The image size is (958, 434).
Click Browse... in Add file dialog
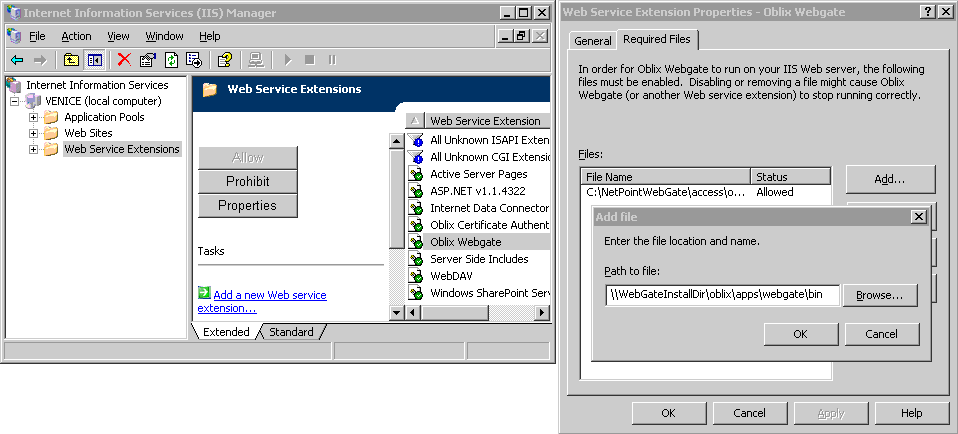[880, 295]
